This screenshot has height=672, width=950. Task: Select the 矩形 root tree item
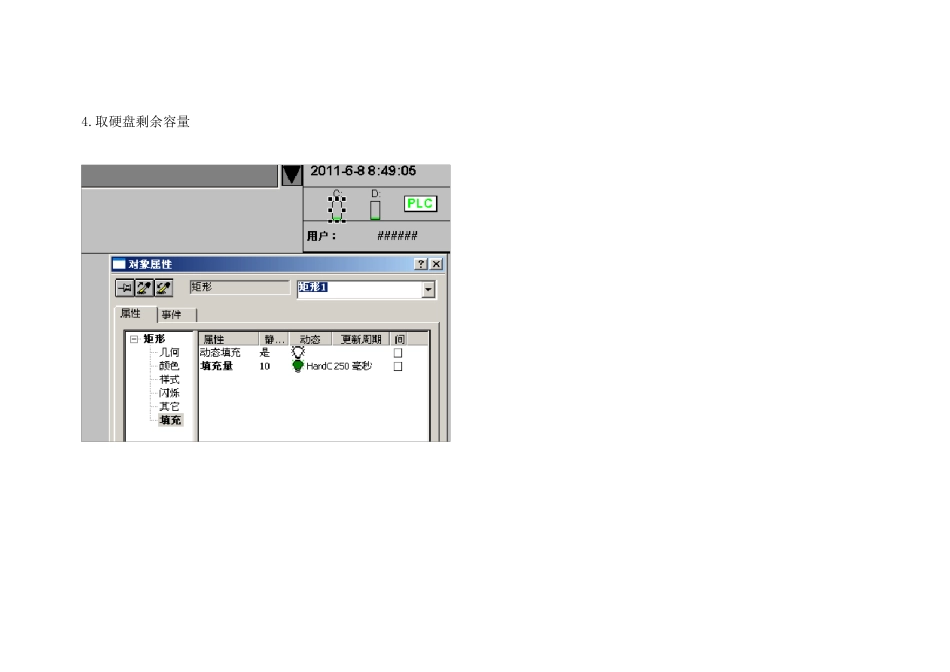[x=154, y=339]
